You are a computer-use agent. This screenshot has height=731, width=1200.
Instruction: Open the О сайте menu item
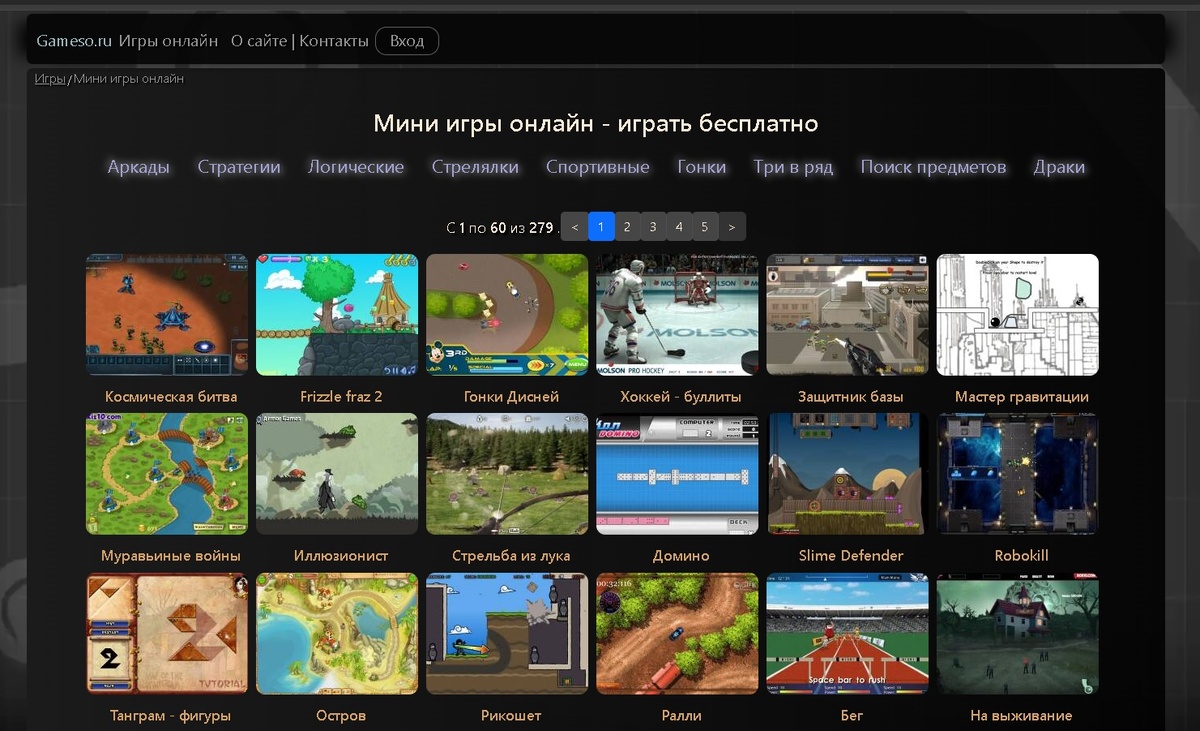(x=261, y=42)
